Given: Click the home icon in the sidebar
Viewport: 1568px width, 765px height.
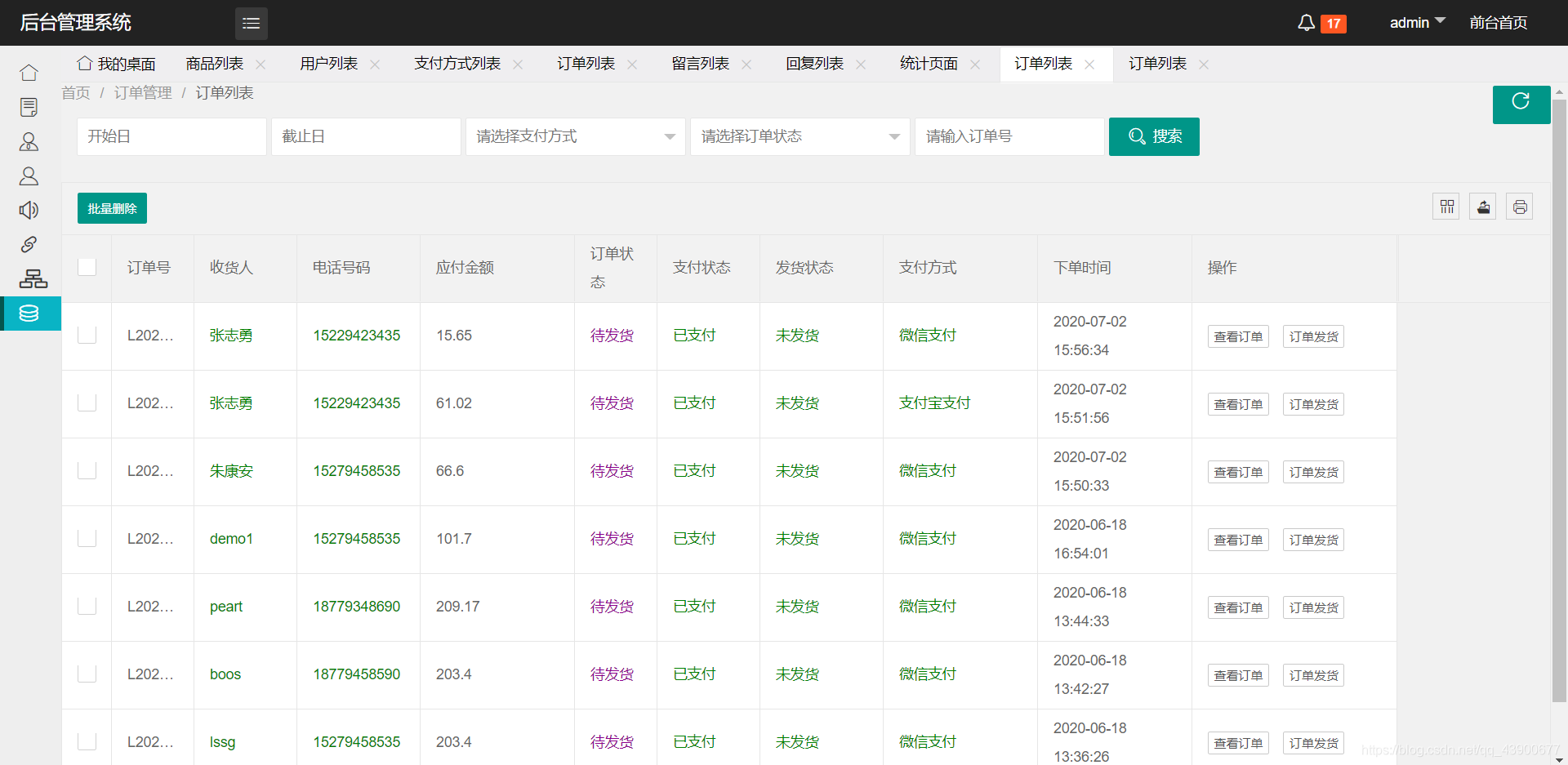Looking at the screenshot, I should 29,73.
